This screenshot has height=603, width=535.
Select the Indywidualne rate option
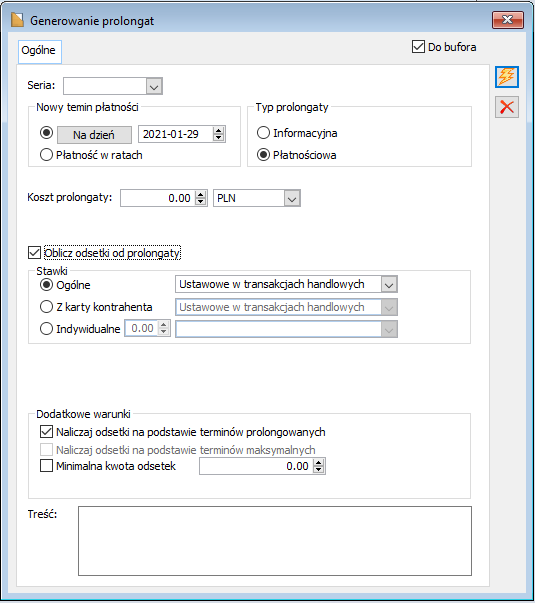point(46,329)
